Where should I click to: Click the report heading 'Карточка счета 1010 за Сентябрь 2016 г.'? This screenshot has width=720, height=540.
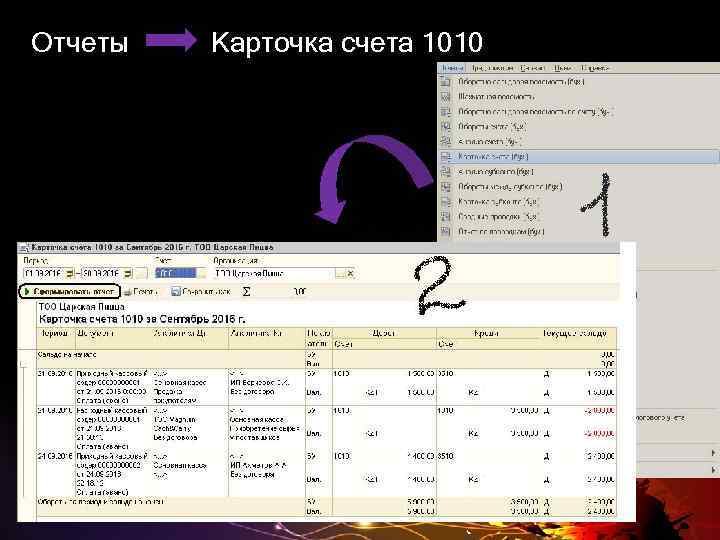pyautogui.click(x=142, y=319)
